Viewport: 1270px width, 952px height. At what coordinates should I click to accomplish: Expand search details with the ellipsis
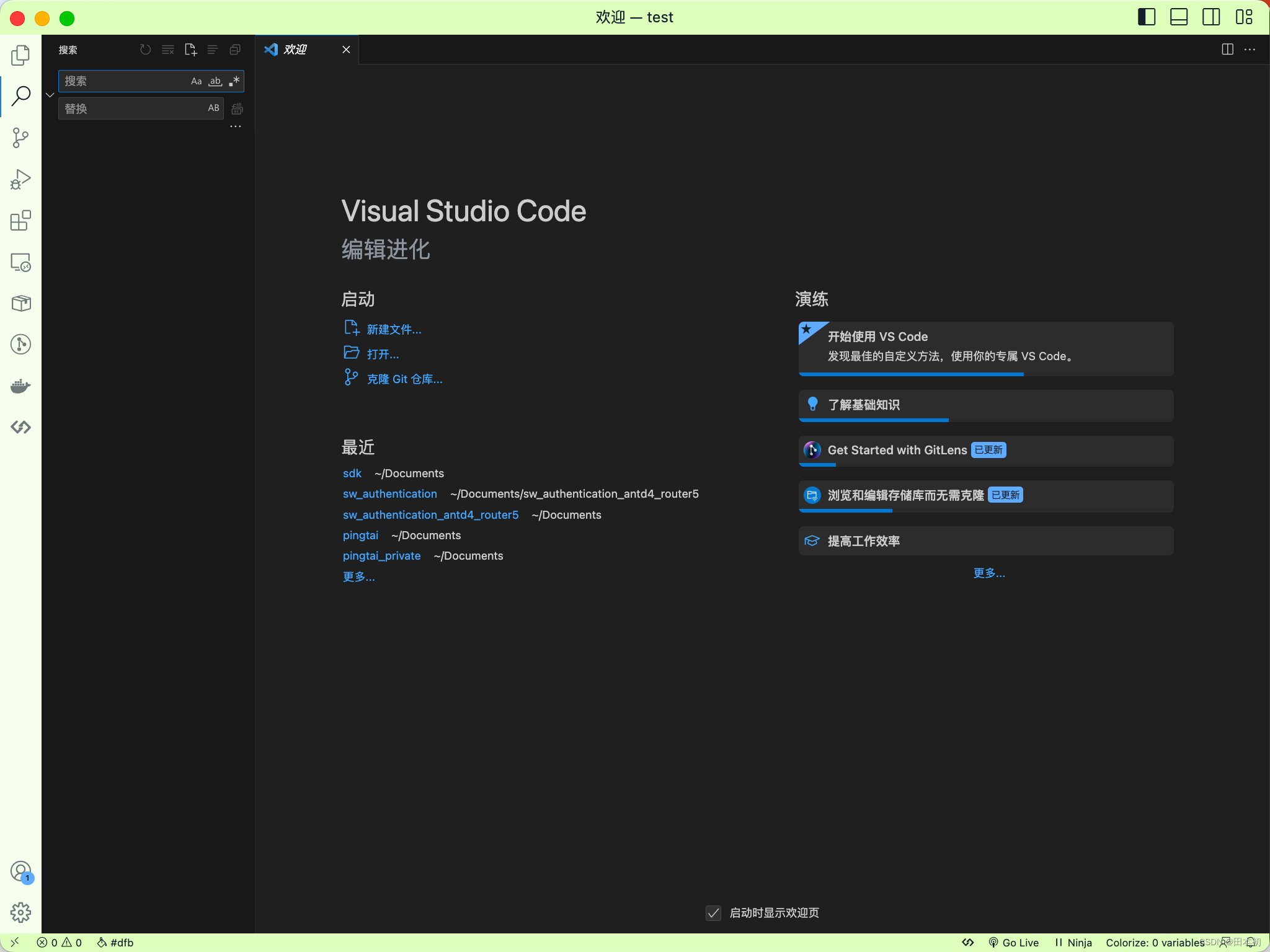coord(236,126)
